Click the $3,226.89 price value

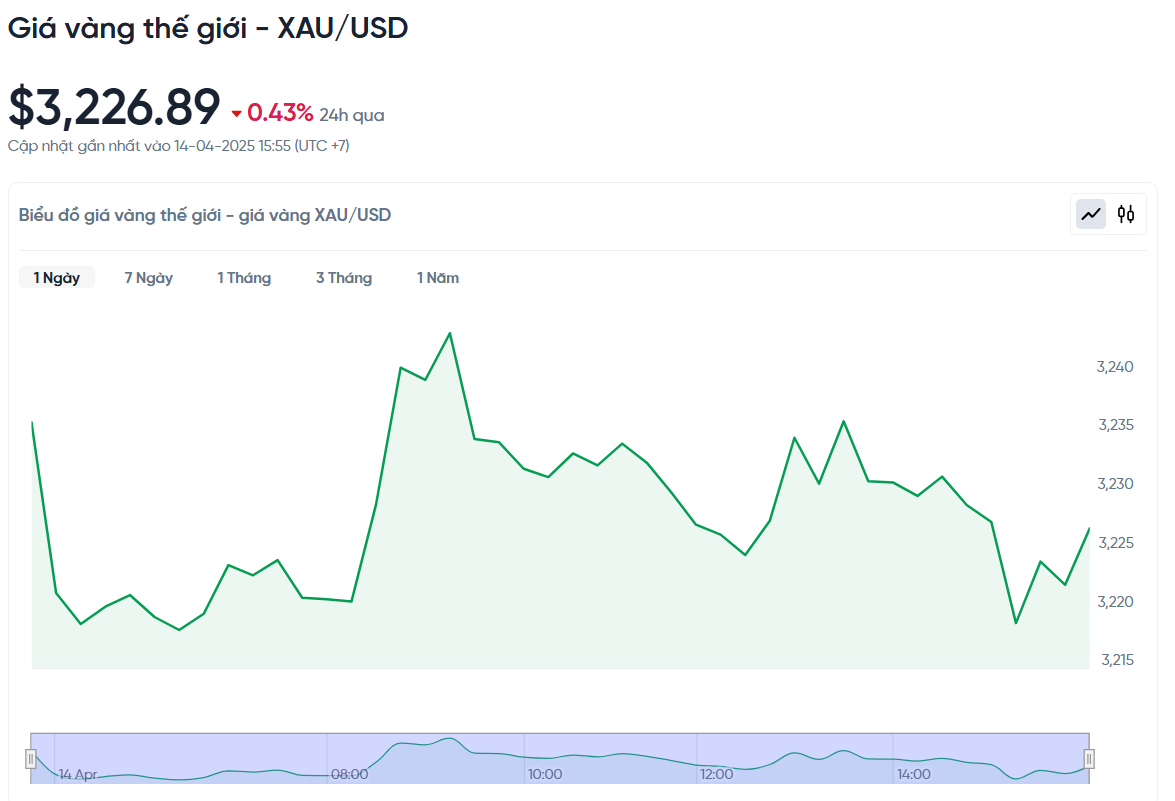coord(114,107)
